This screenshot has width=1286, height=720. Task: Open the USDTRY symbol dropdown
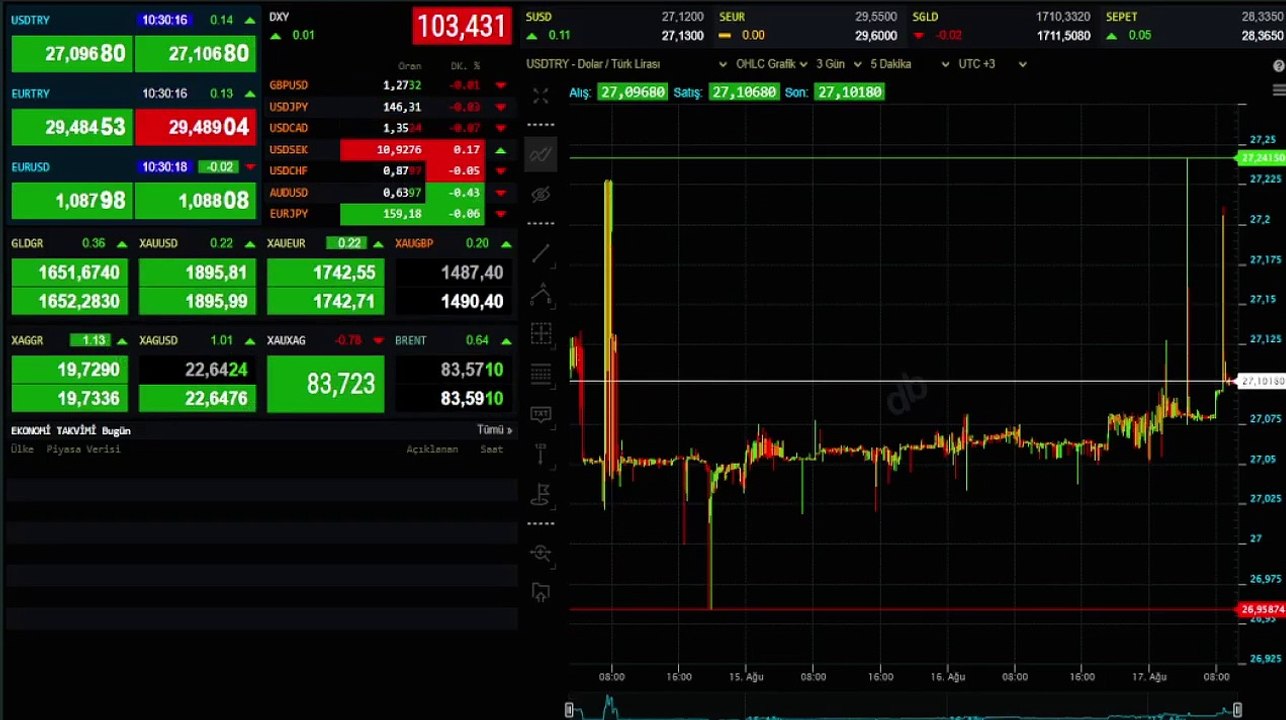628,64
